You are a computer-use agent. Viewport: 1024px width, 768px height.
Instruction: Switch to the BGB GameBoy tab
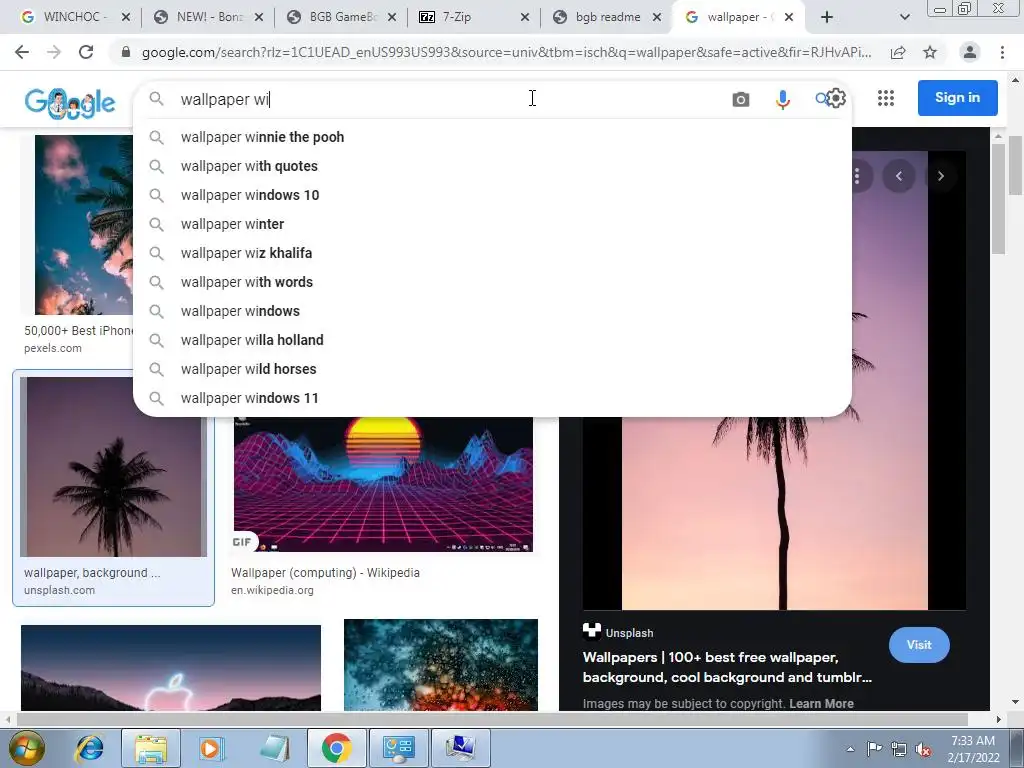pyautogui.click(x=341, y=17)
